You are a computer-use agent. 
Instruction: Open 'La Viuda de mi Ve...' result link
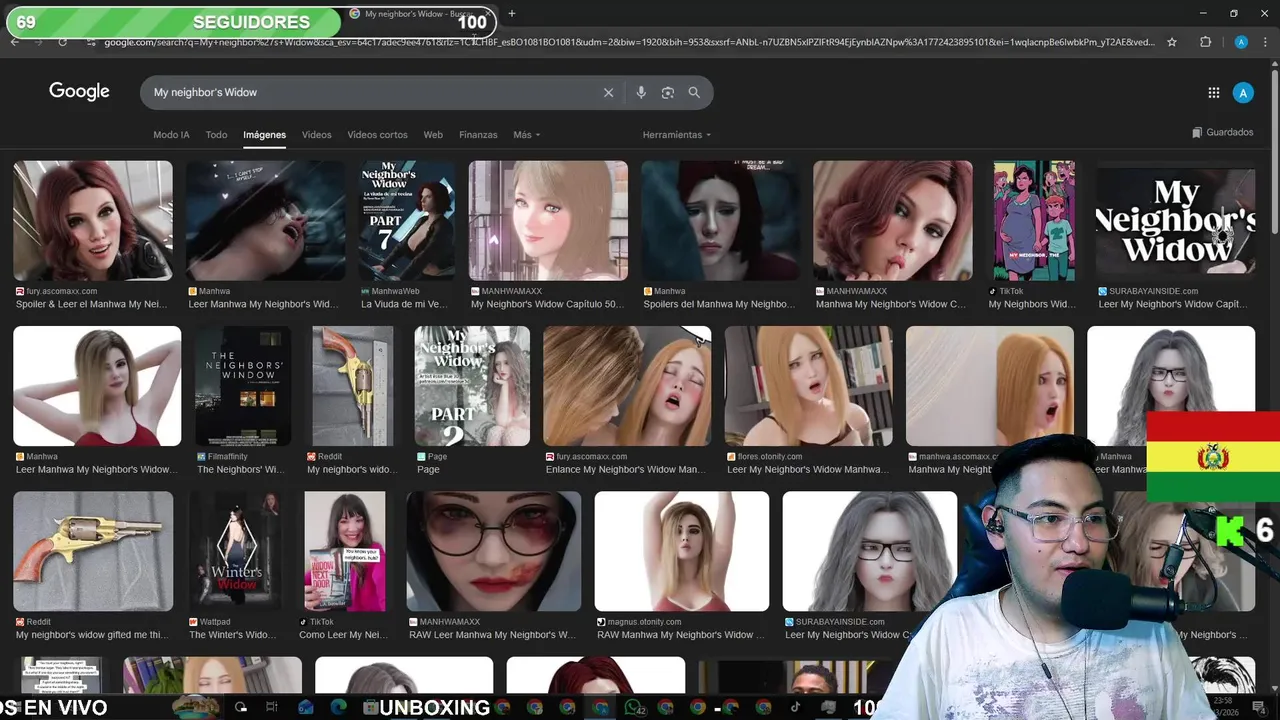[x=407, y=304]
